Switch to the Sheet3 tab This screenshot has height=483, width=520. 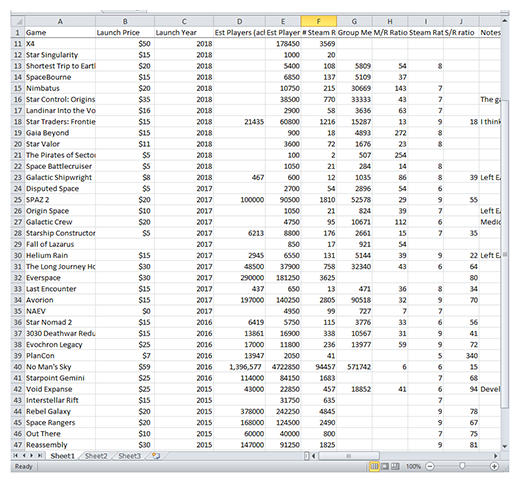(130, 456)
